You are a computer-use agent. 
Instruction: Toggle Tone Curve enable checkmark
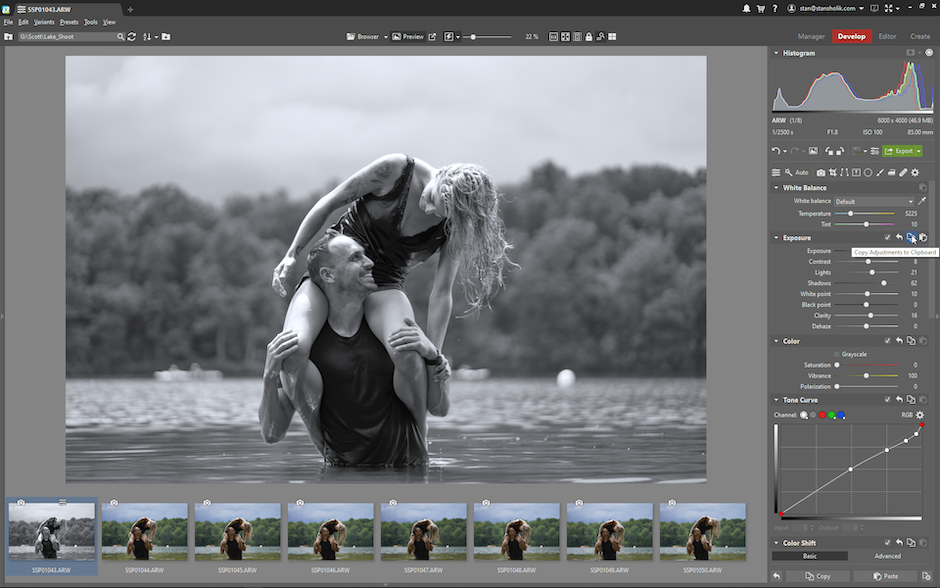[x=887, y=399]
